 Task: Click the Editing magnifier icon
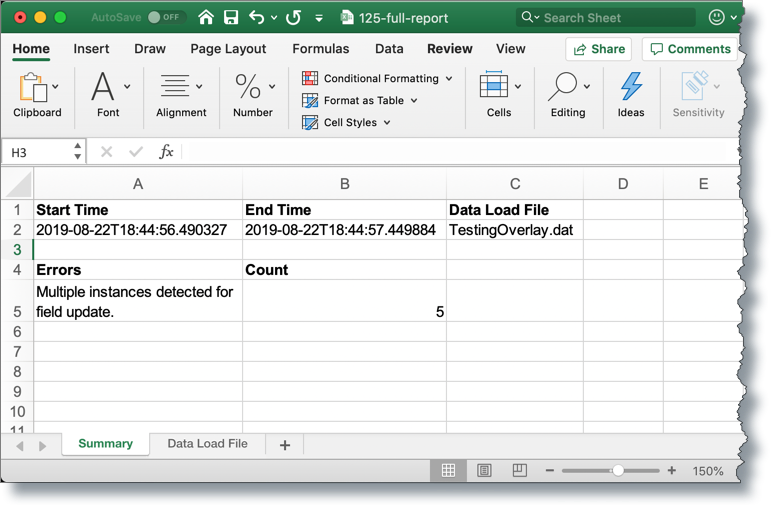pyautogui.click(x=563, y=86)
